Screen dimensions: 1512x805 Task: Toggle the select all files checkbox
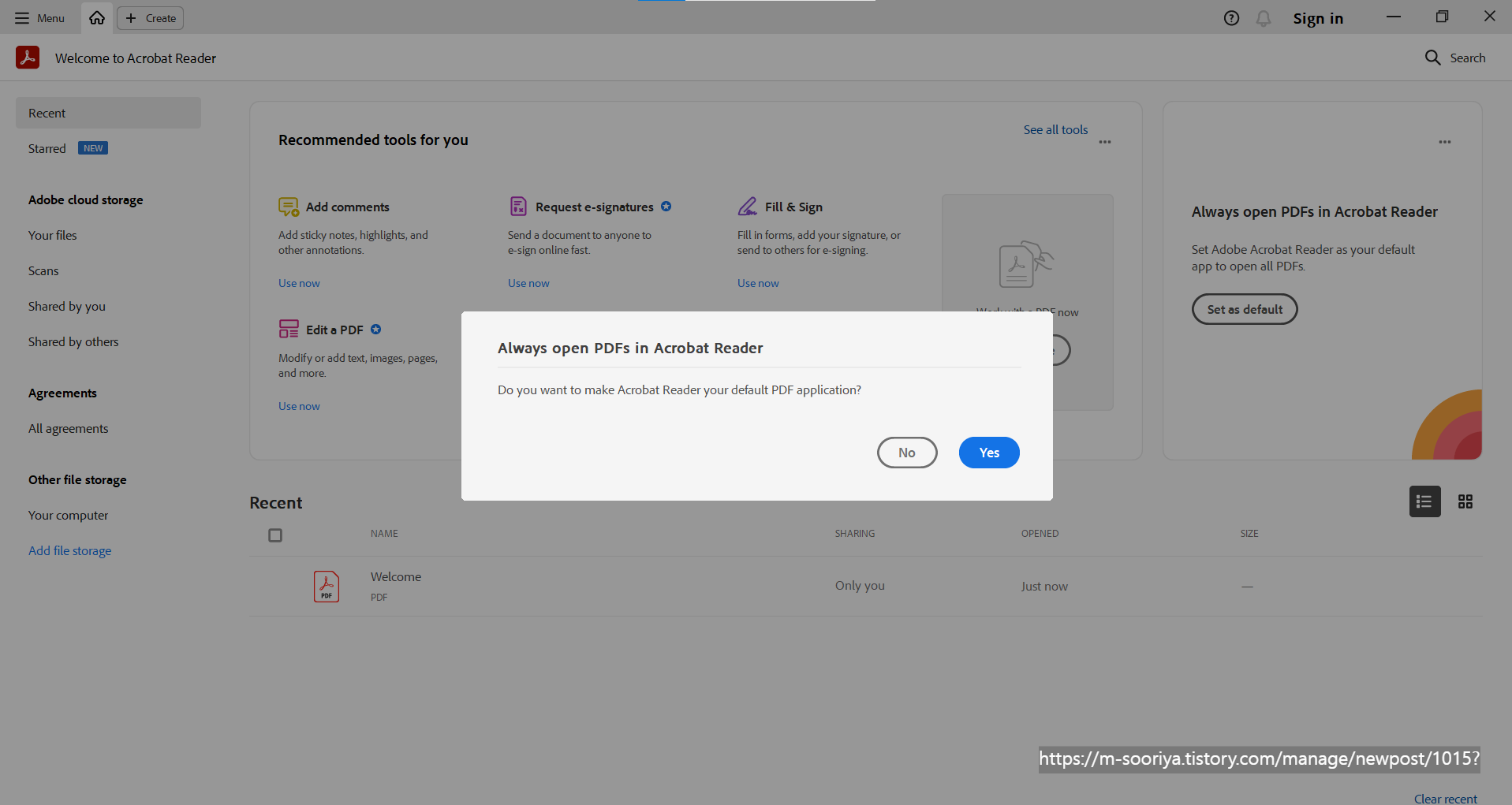[275, 535]
